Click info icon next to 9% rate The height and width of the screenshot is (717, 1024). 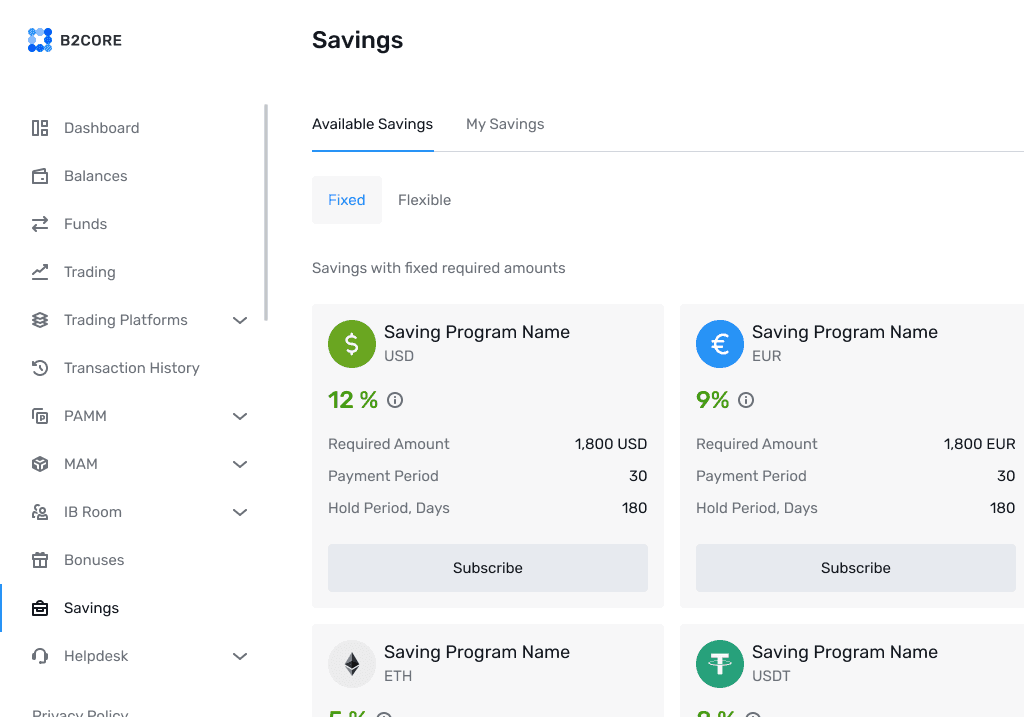coord(746,400)
